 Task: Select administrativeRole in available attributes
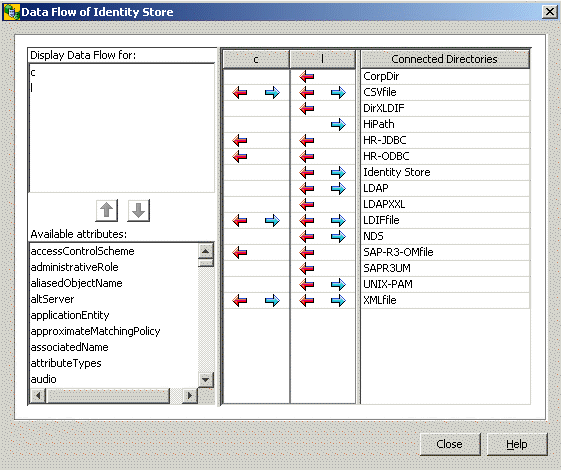(x=74, y=267)
